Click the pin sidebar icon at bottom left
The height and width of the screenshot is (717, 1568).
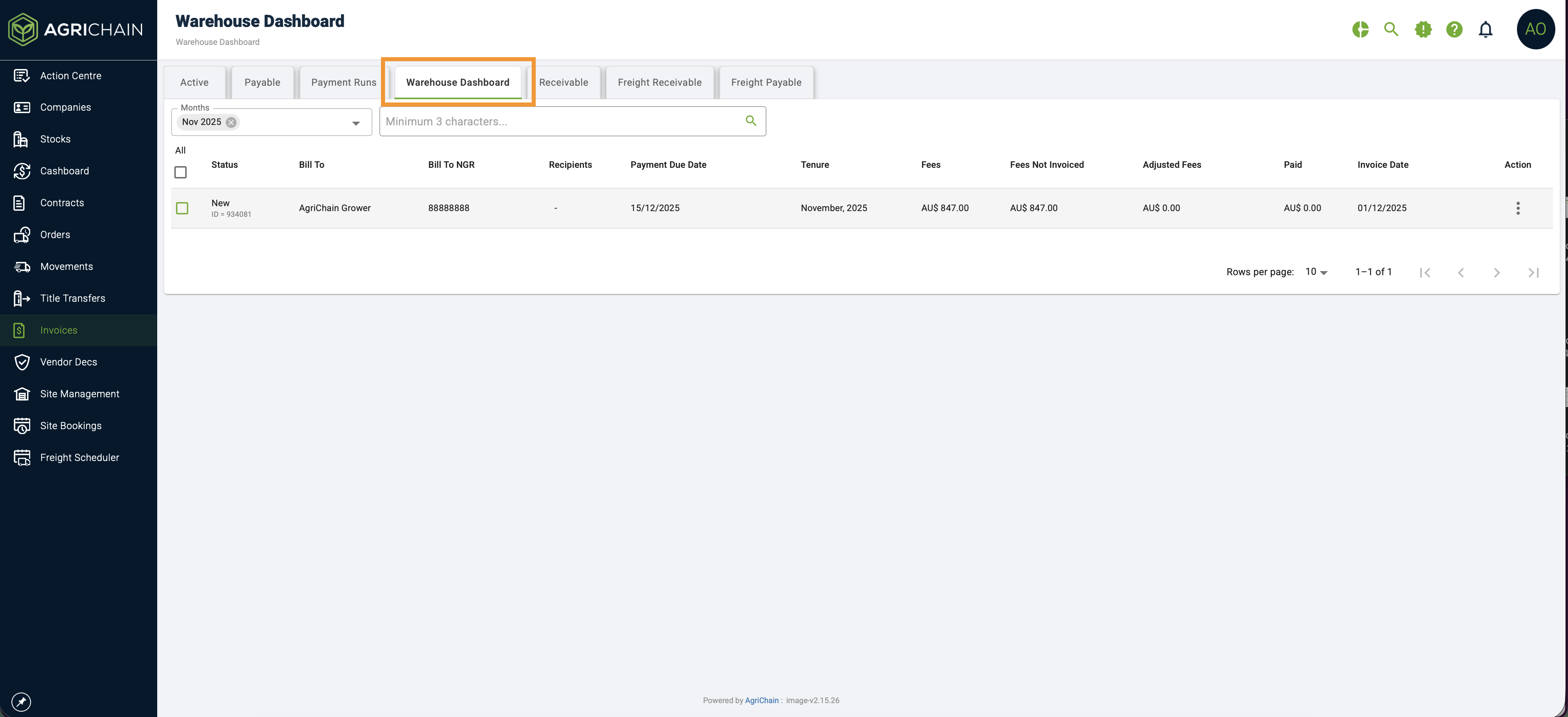coord(21,702)
